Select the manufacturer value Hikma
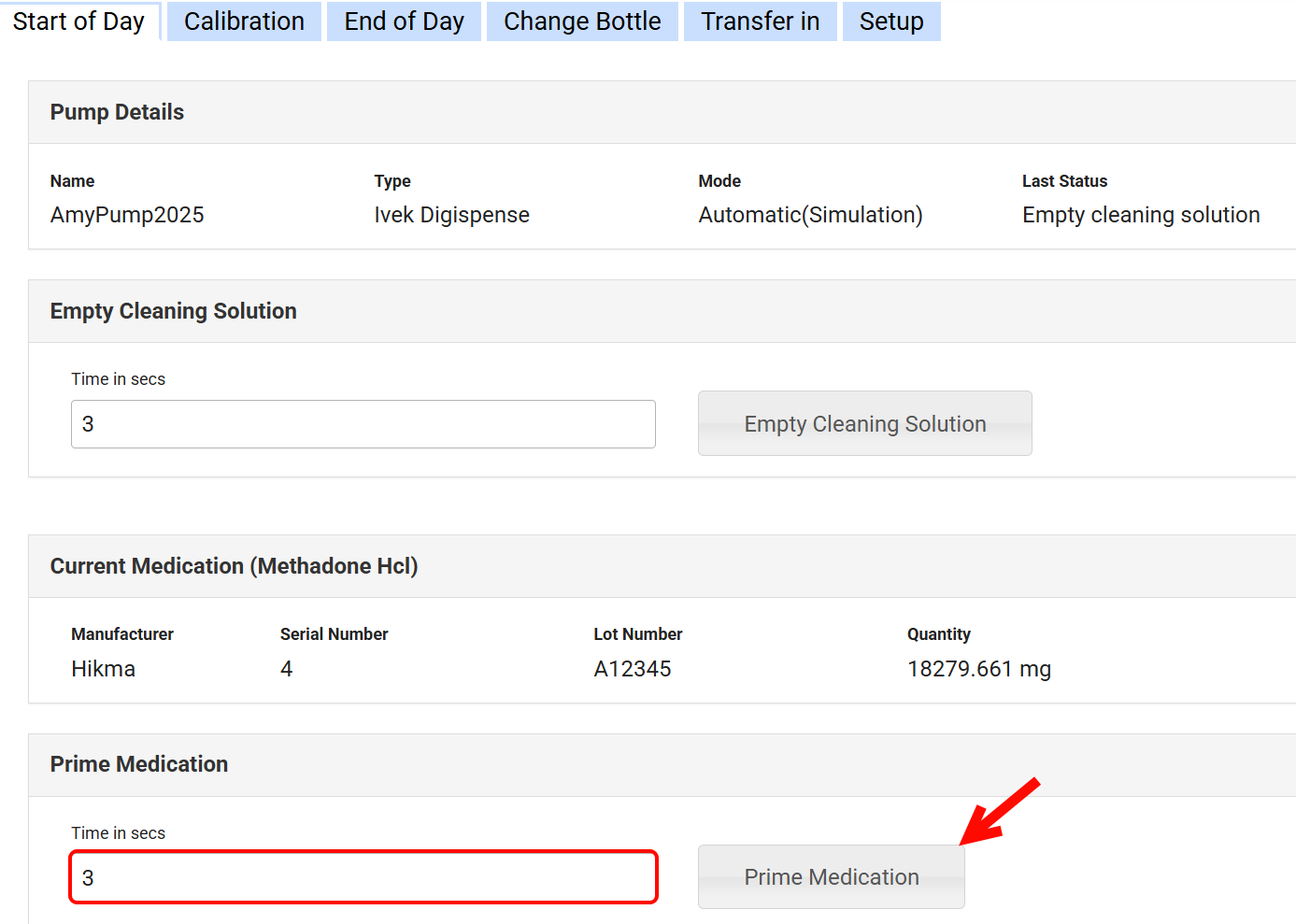This screenshot has width=1296, height=924. pos(103,669)
